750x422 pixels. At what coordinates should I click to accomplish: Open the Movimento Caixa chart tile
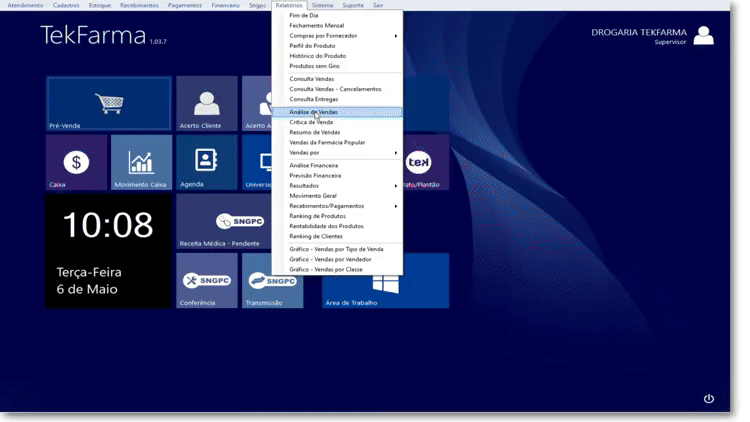point(141,162)
